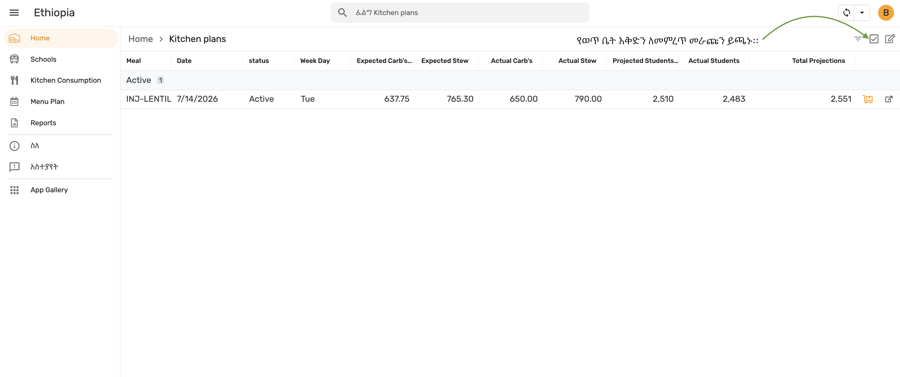Sort by the Actual Carb's column header
Image resolution: width=900 pixels, height=377 pixels.
[x=512, y=61]
